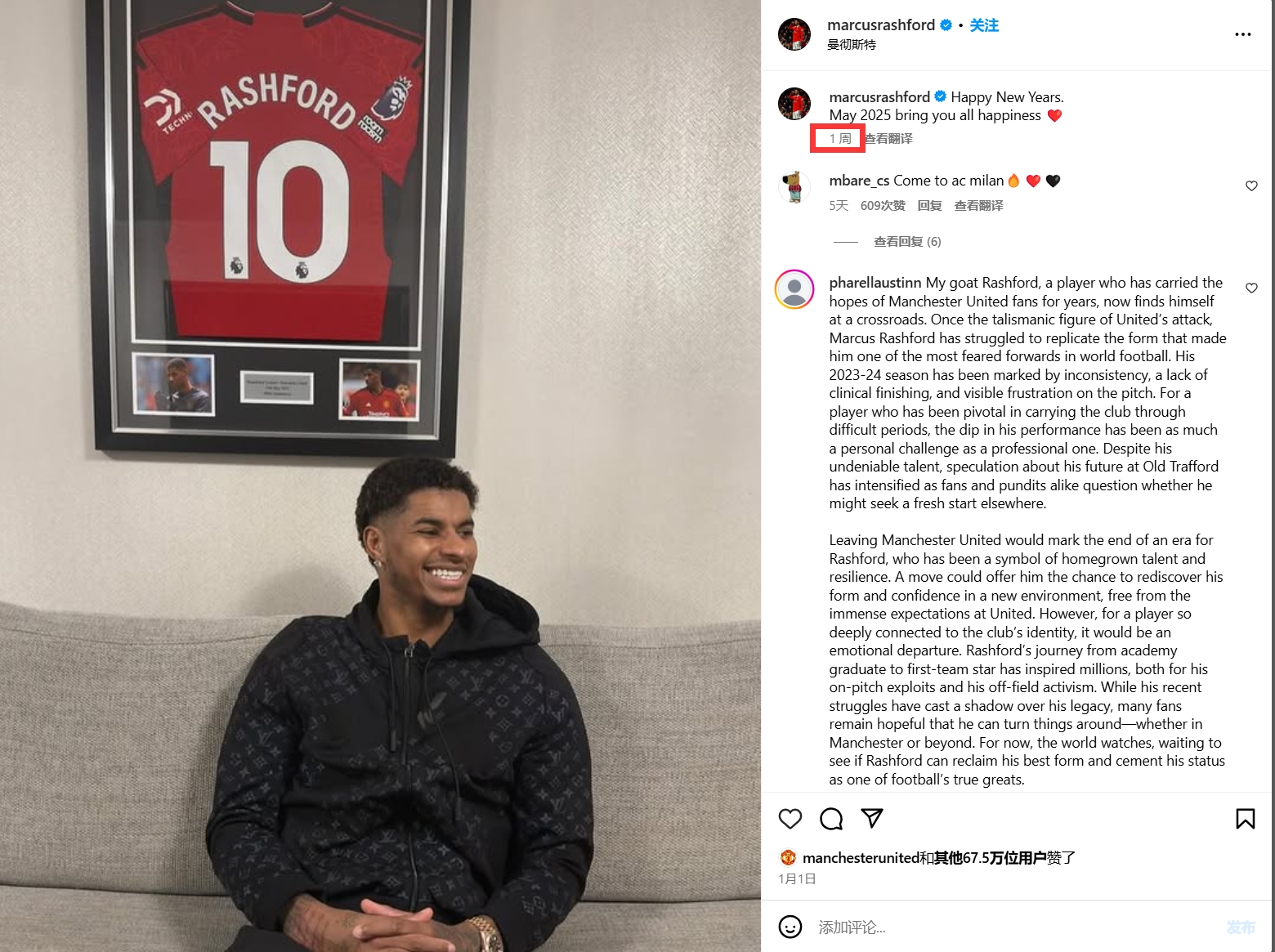
Task: Reply to mbare_cs comment via 回复
Action: [929, 206]
